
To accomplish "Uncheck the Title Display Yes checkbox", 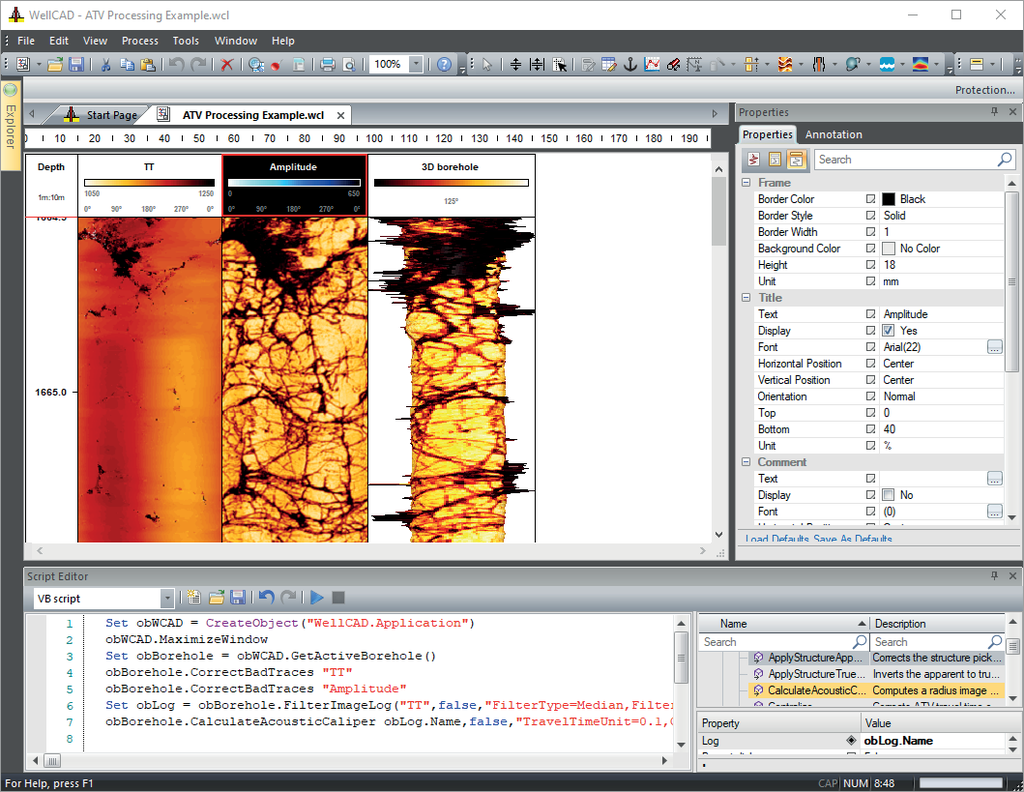I will [x=888, y=331].
